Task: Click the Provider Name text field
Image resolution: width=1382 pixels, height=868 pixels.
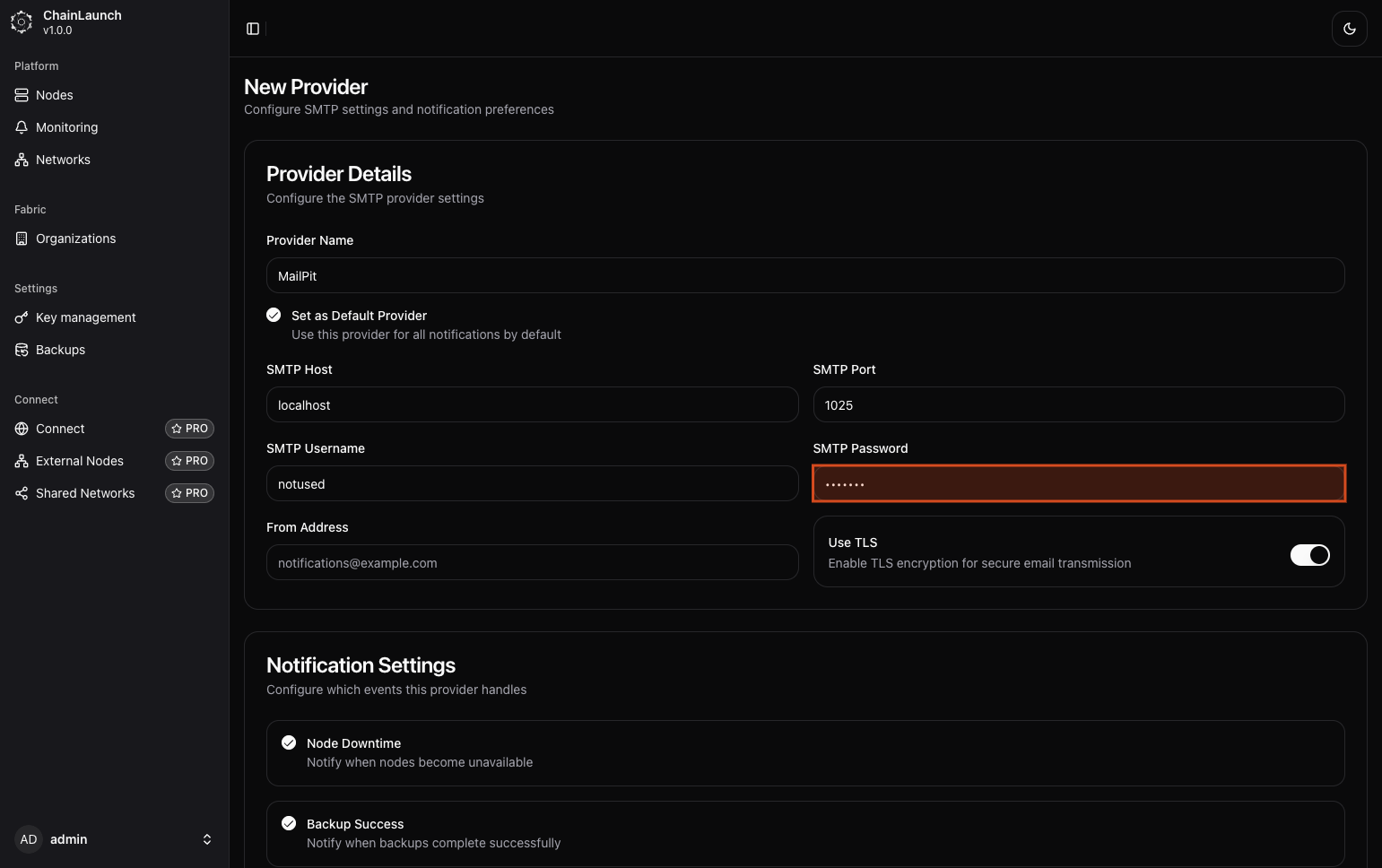Action: 804,275
